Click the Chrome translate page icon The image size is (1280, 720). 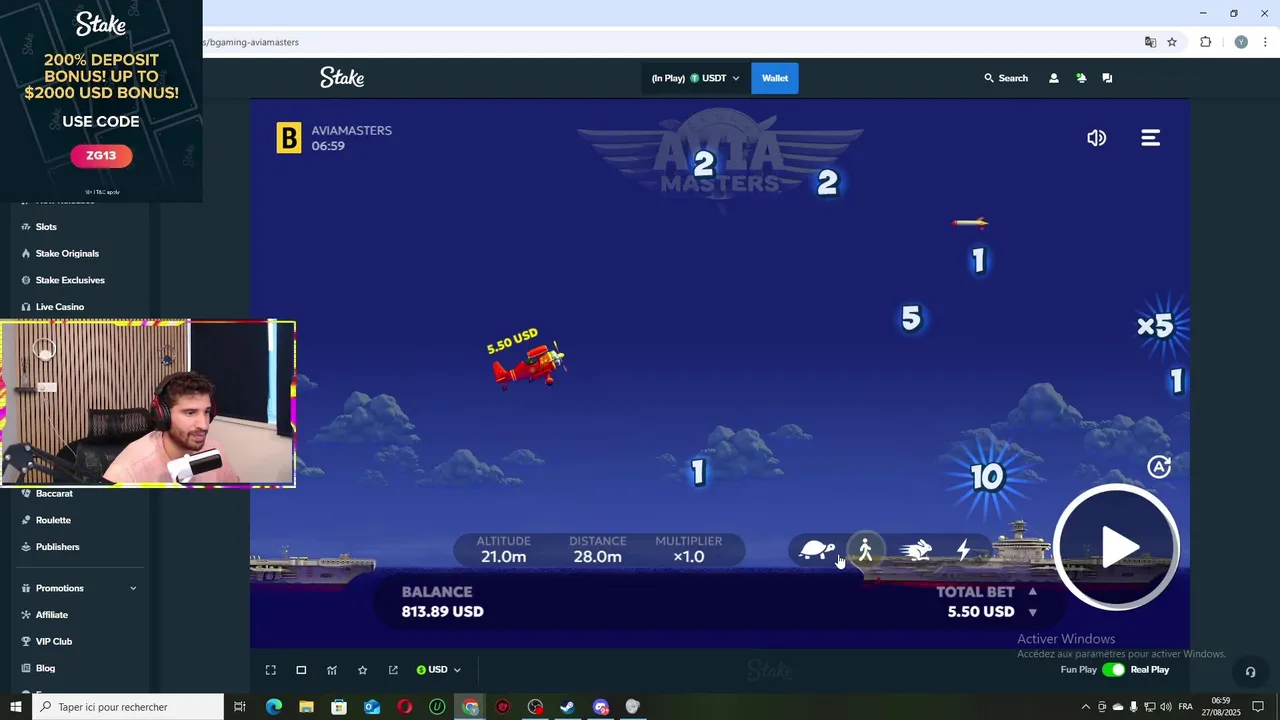(x=1150, y=42)
